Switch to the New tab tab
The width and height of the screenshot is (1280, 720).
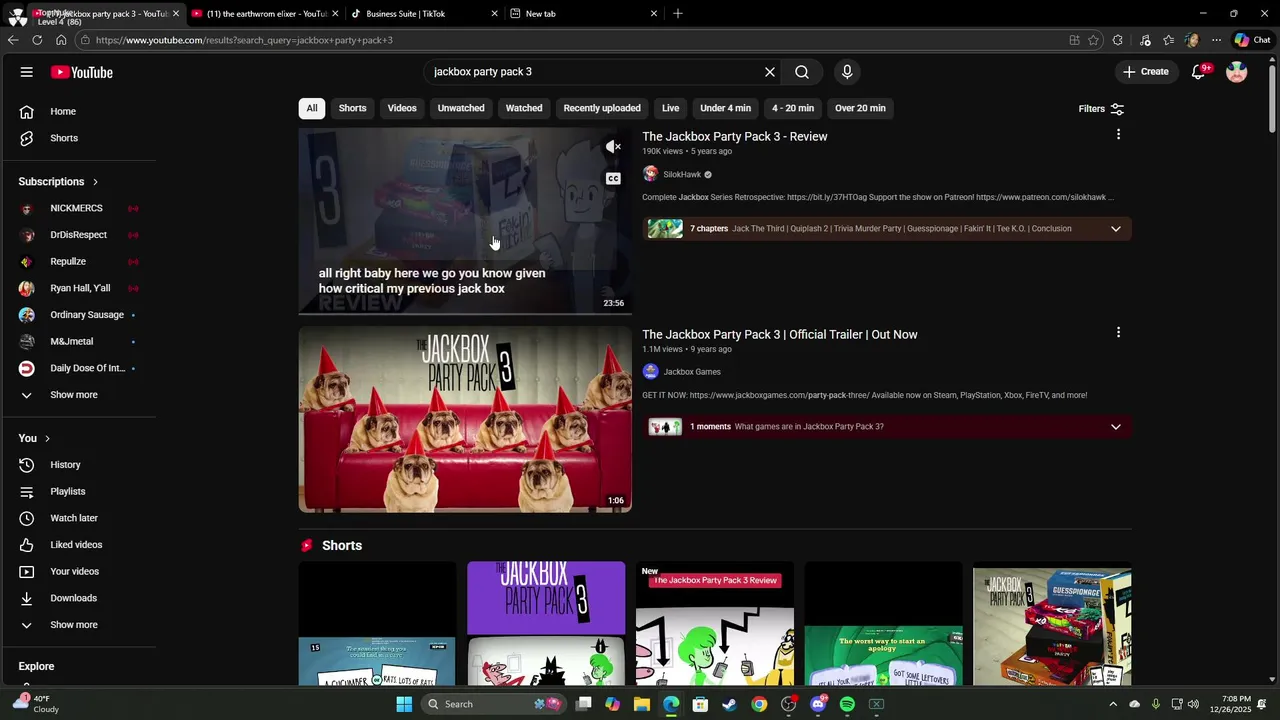point(583,13)
